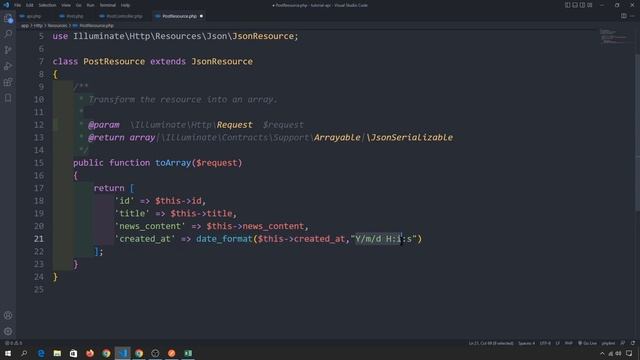
Task: Change the LF end-of-line sequence
Action: [558, 343]
